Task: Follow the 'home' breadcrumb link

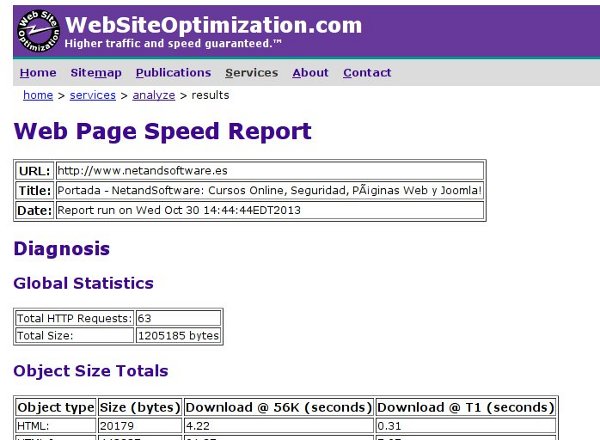Action: [x=38, y=95]
